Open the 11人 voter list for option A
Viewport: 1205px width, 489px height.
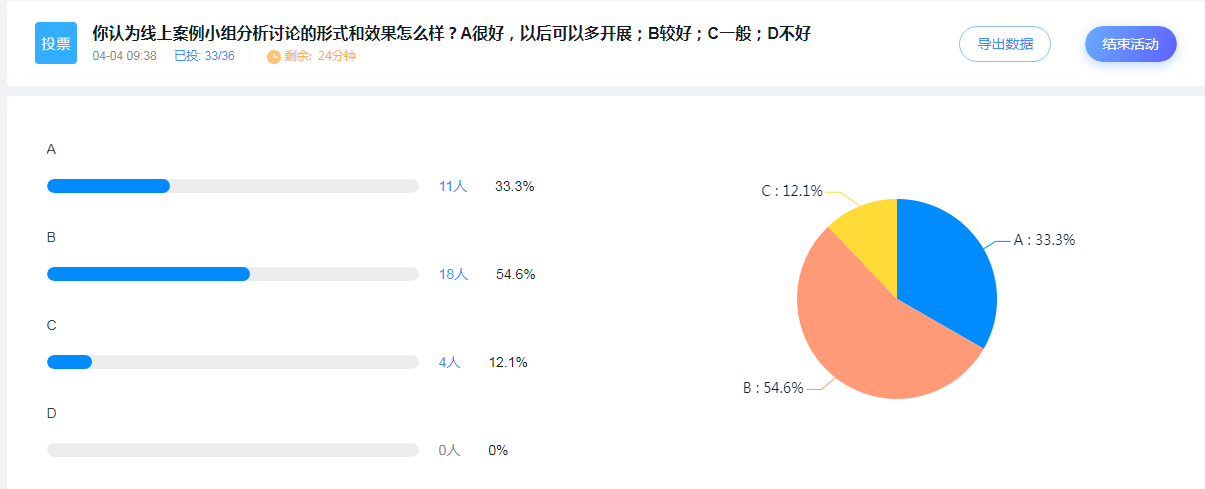(x=453, y=186)
